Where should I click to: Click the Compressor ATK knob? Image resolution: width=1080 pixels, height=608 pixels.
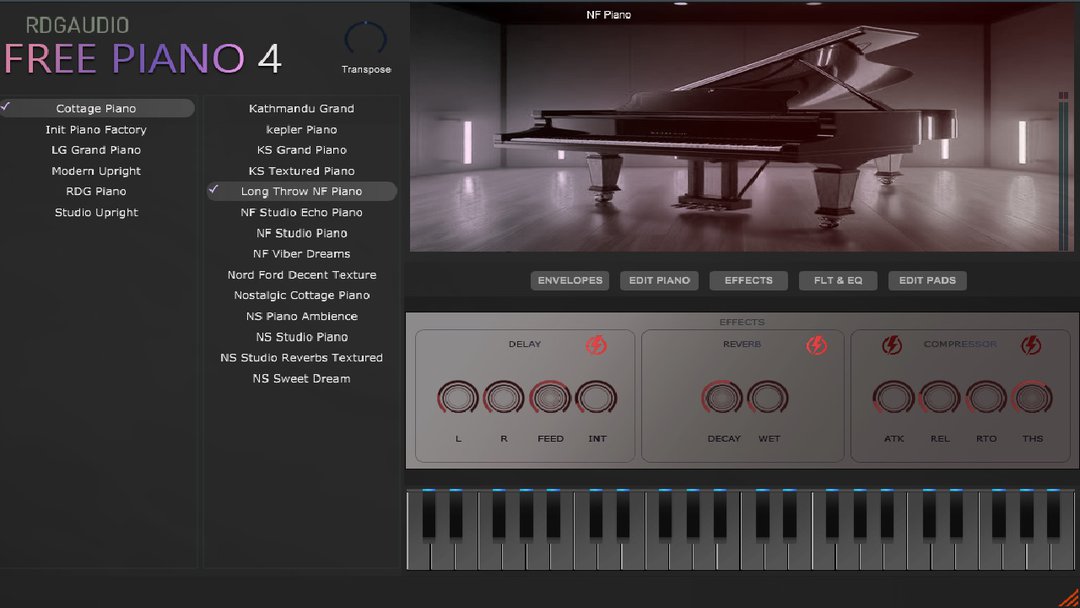pos(892,397)
